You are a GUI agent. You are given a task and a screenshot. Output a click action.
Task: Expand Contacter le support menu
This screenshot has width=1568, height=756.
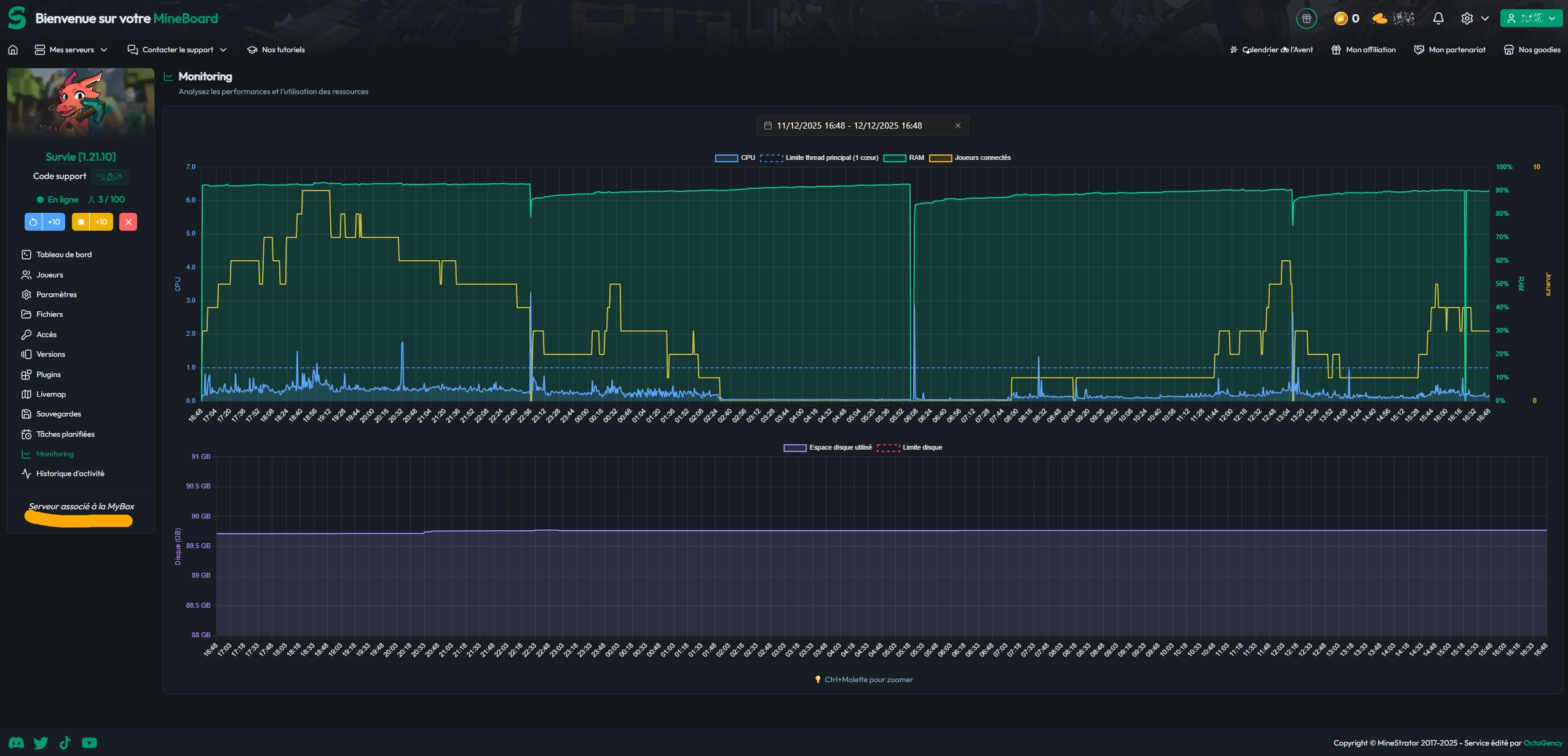177,50
